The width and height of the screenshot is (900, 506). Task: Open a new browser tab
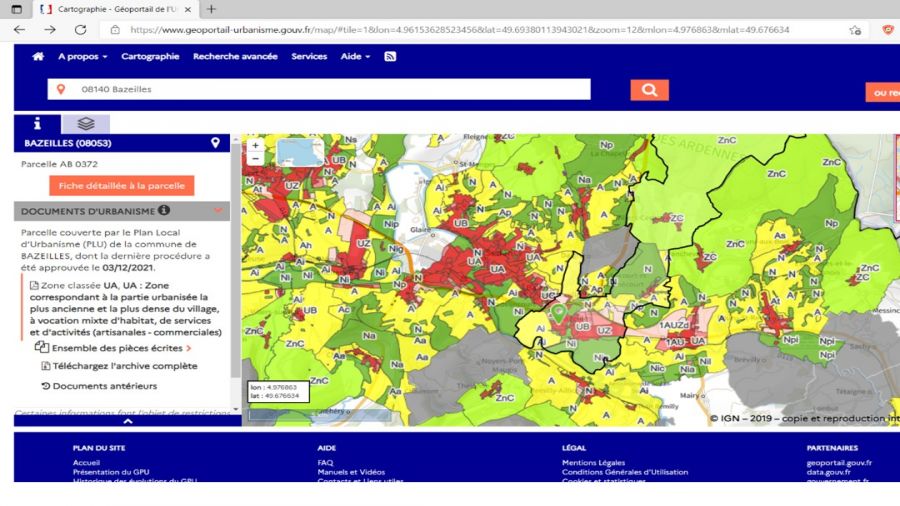tap(211, 9)
